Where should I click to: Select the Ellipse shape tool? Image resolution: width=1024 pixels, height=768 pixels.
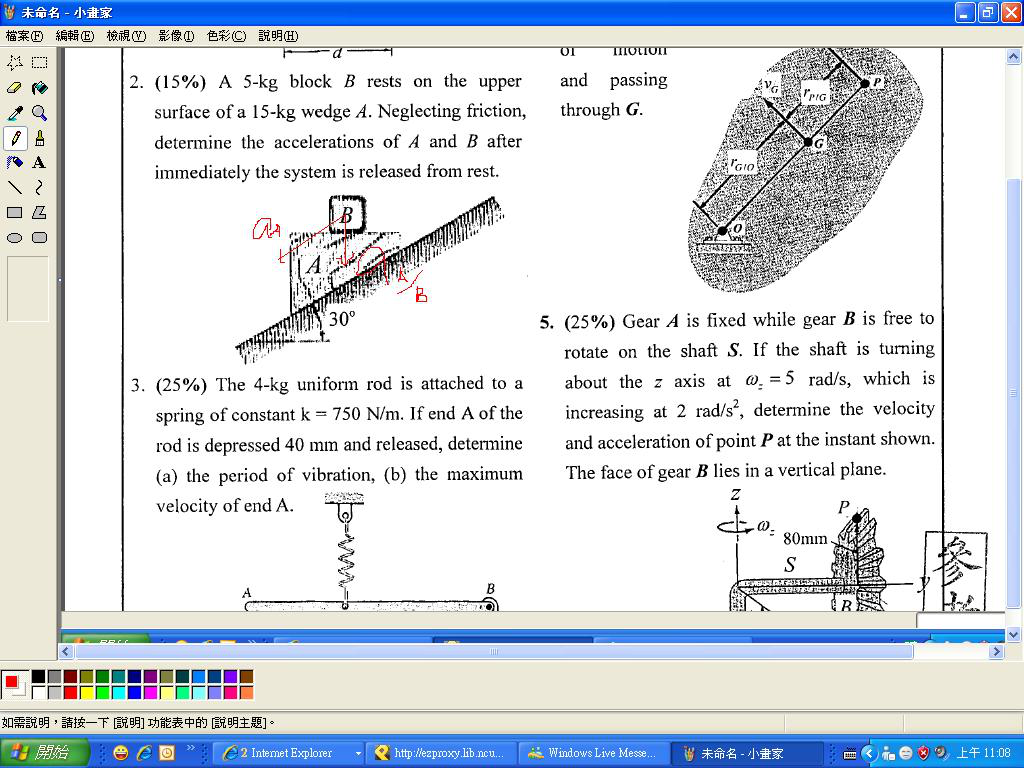point(15,238)
